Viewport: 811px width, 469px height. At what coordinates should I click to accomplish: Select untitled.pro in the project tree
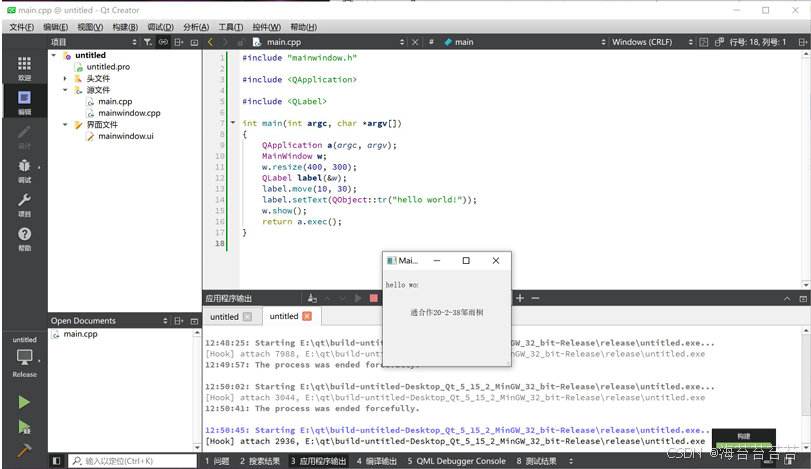tap(108, 67)
